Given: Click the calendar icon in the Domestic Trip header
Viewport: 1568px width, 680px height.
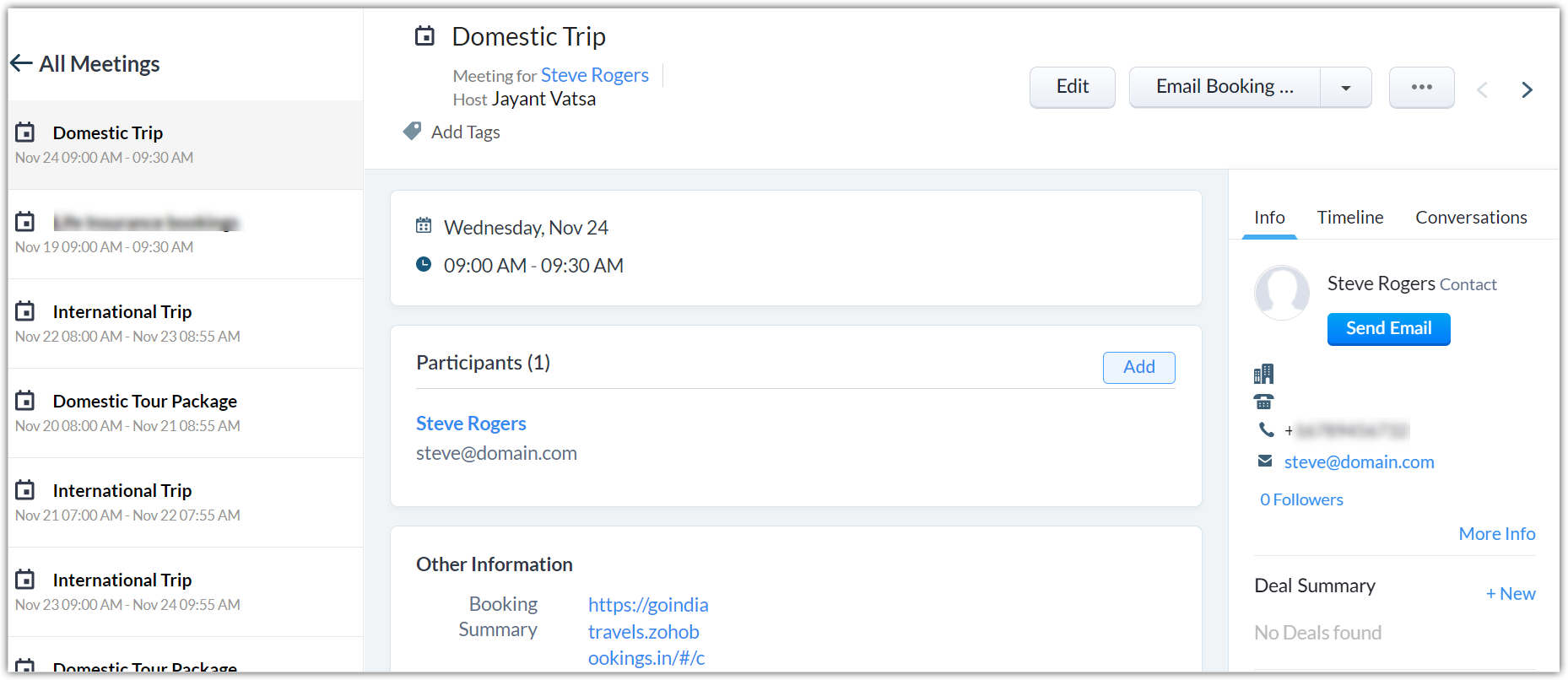Looking at the screenshot, I should click(x=424, y=36).
